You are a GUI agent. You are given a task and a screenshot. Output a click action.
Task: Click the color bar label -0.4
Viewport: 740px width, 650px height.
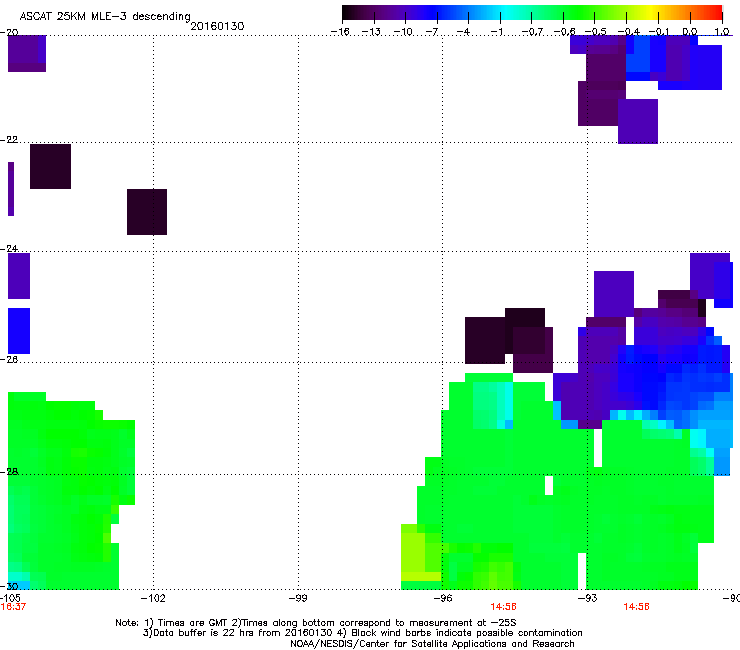(629, 32)
